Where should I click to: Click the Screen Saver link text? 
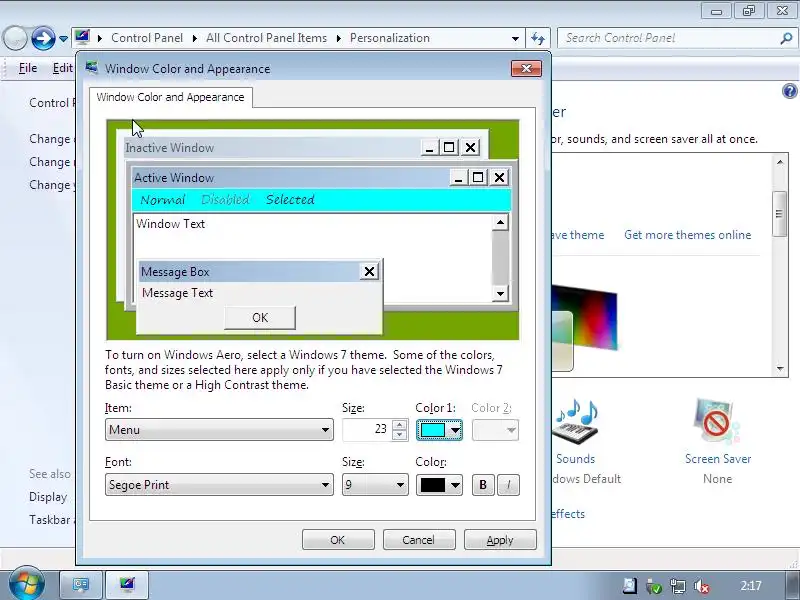click(717, 459)
